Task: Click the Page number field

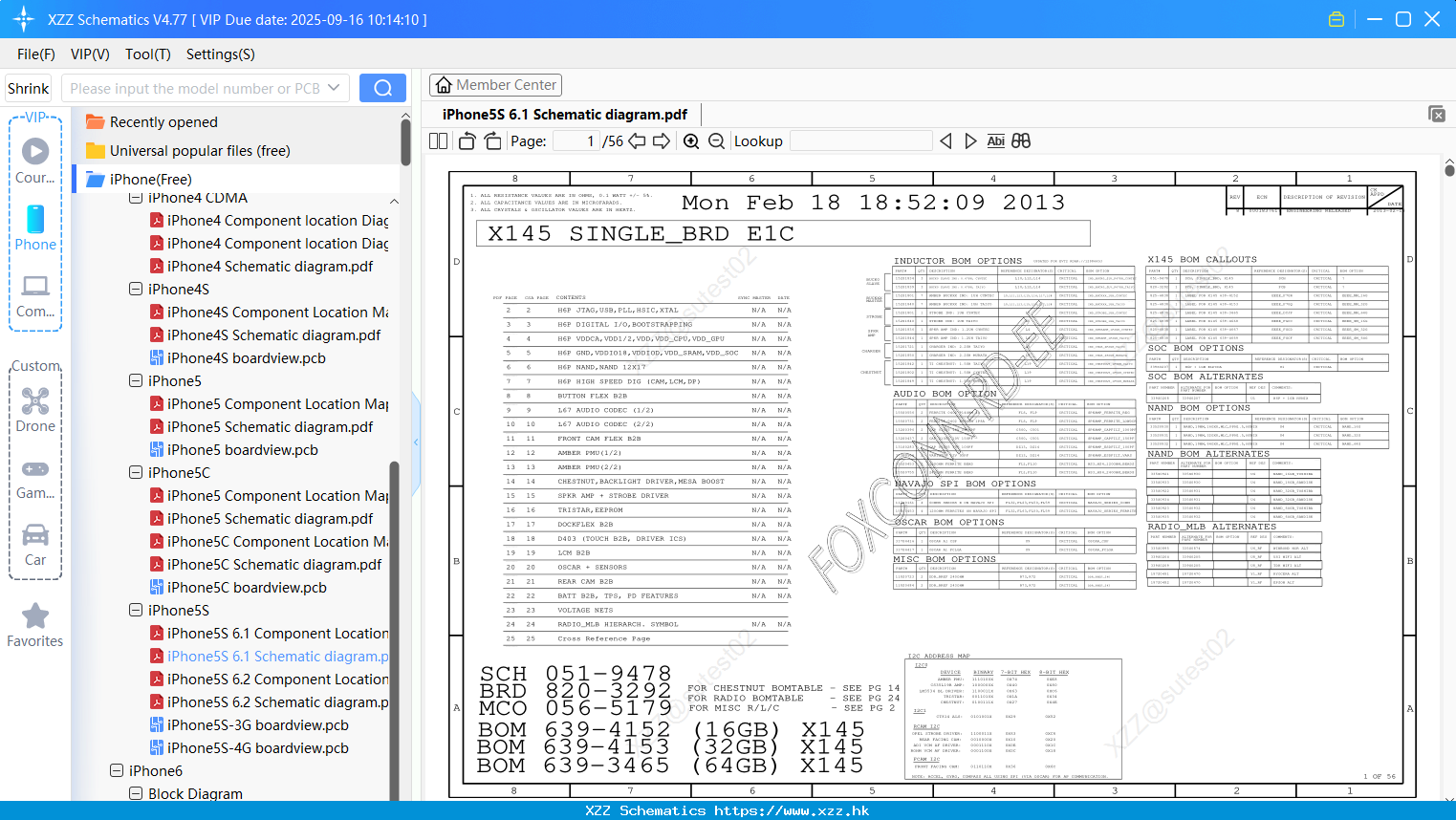Action: pyautogui.click(x=576, y=141)
